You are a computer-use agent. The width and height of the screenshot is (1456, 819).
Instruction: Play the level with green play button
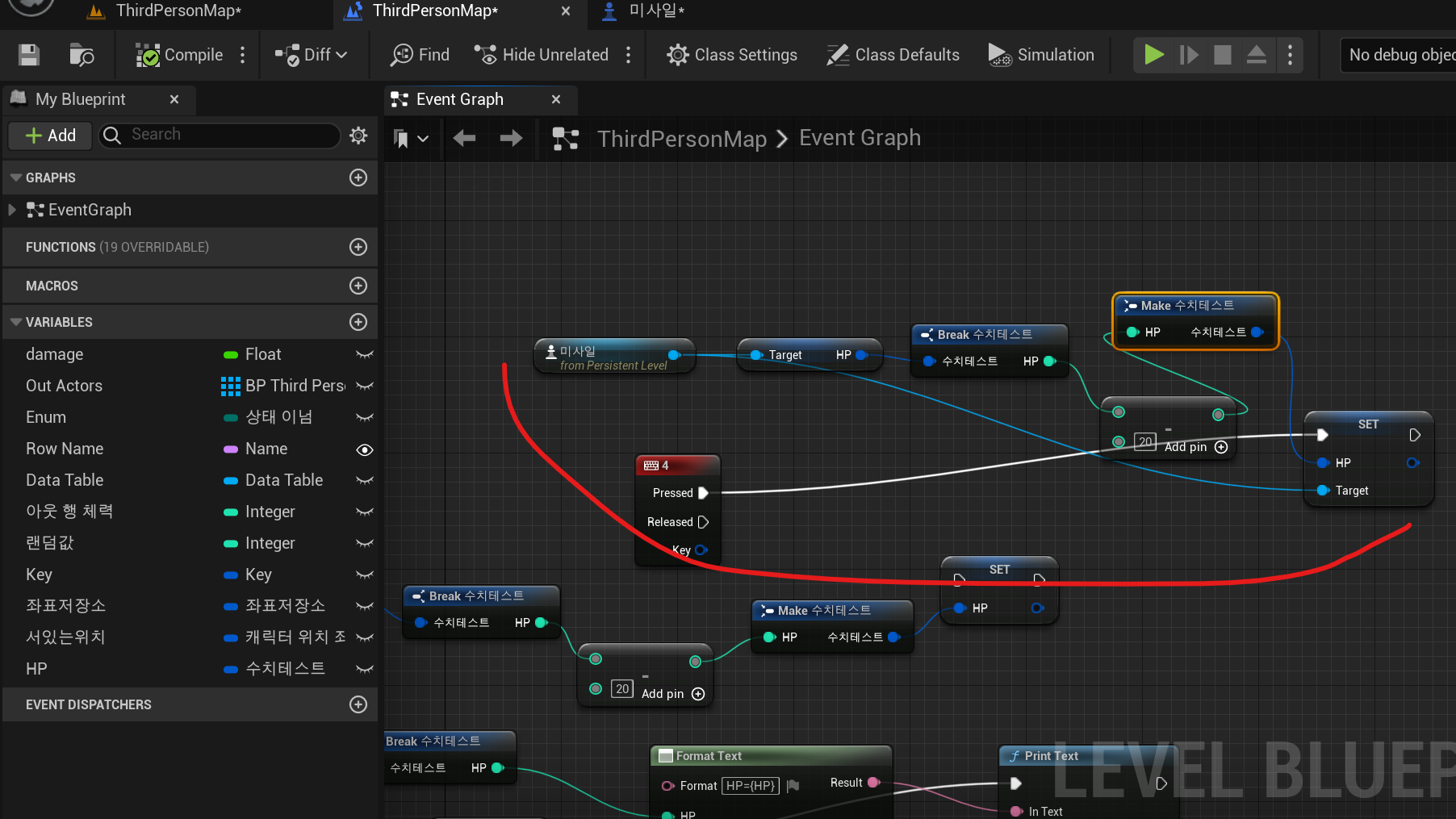(x=1154, y=55)
